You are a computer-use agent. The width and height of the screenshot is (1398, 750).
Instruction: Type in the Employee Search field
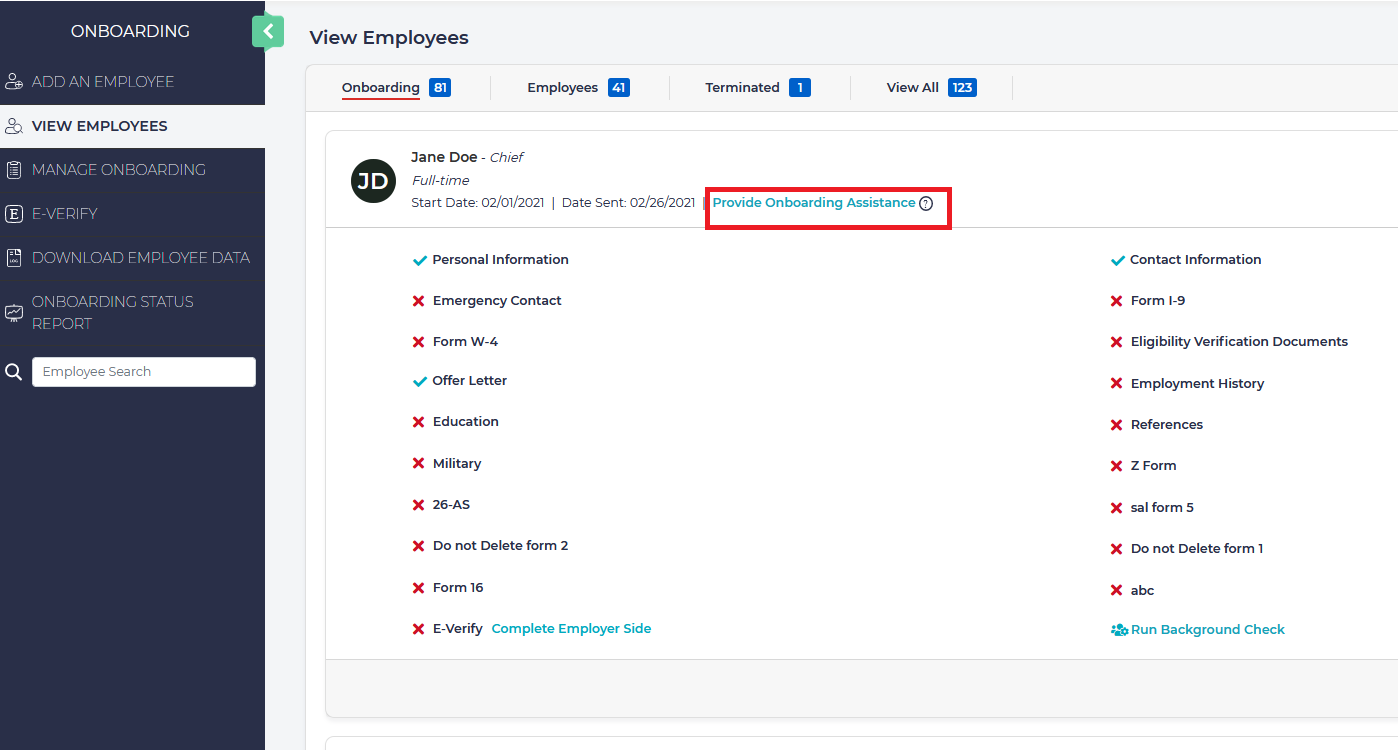[144, 372]
